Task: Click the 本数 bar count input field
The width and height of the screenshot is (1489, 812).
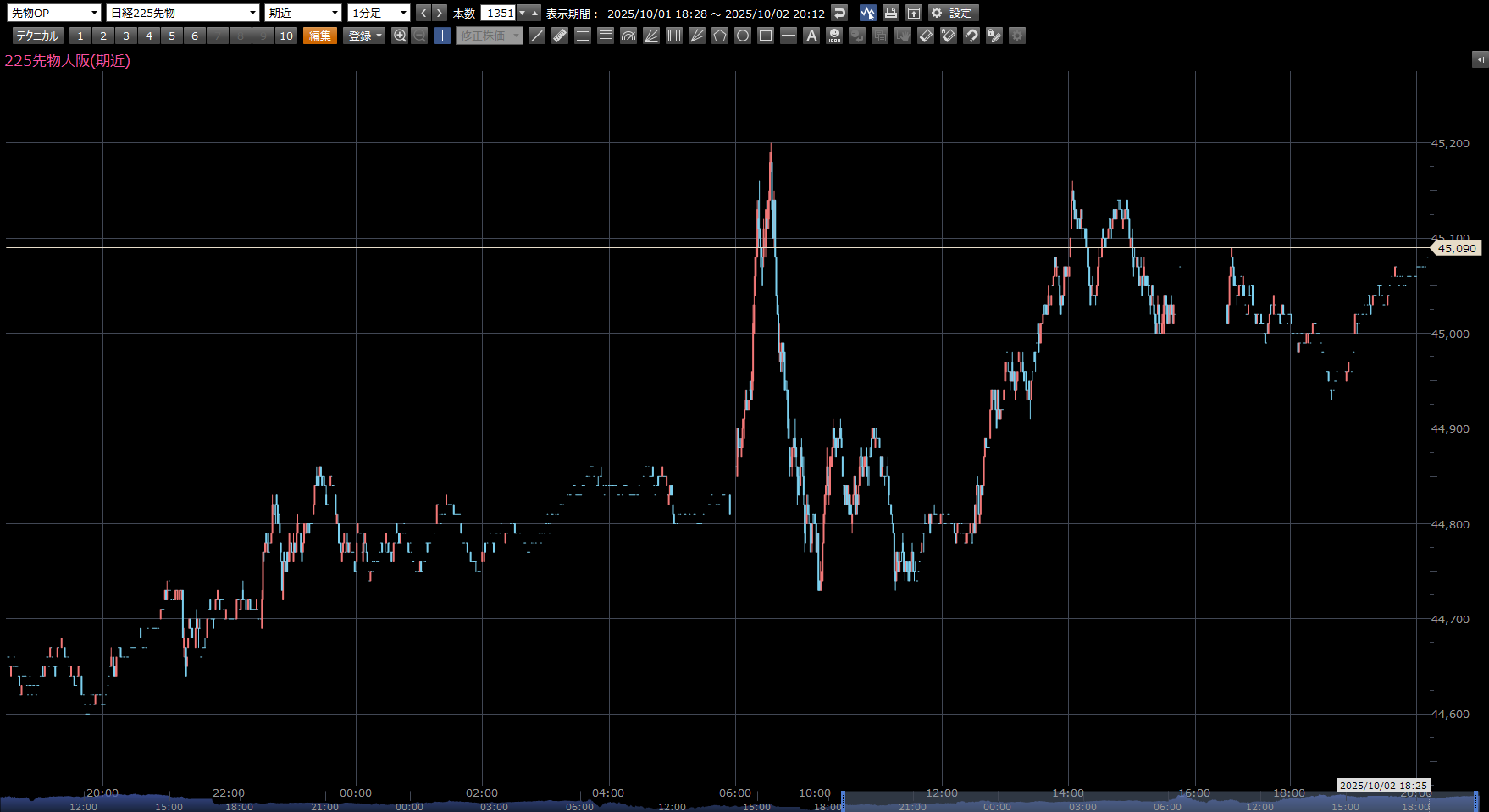Action: [499, 13]
